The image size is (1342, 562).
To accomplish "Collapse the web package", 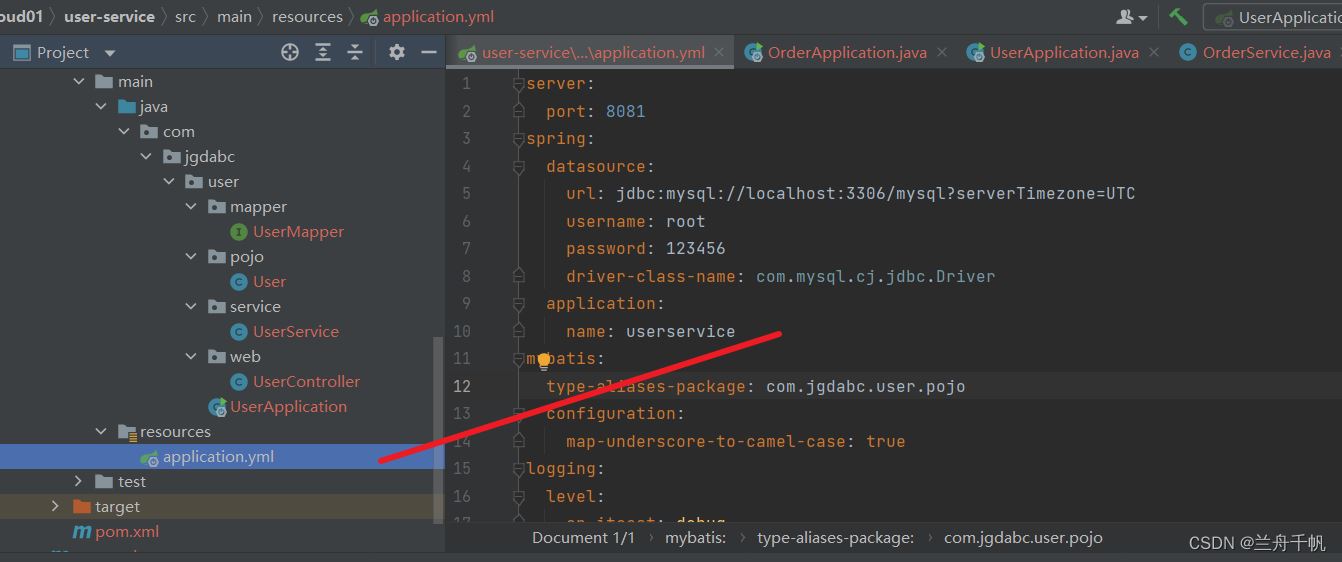I will tap(191, 357).
